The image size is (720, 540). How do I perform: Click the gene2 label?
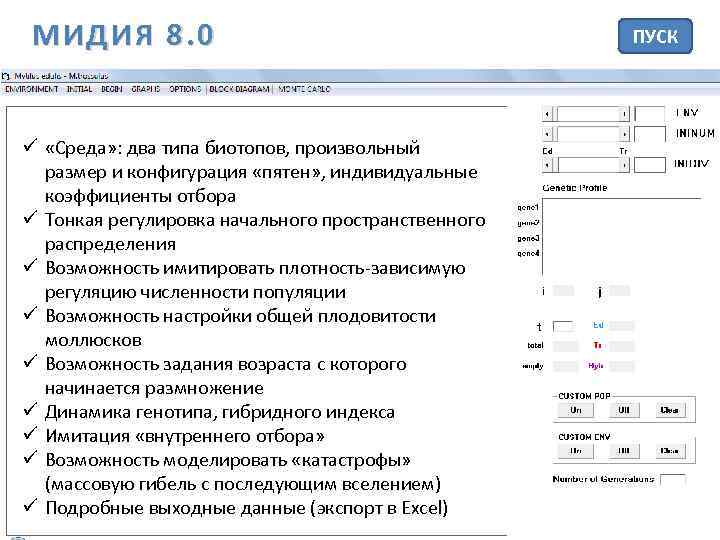[x=528, y=223]
